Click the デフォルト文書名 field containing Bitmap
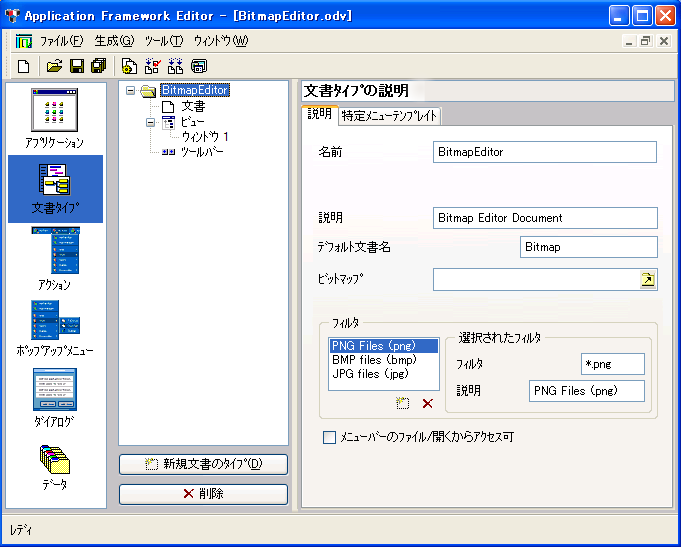681x547 pixels. tap(588, 247)
